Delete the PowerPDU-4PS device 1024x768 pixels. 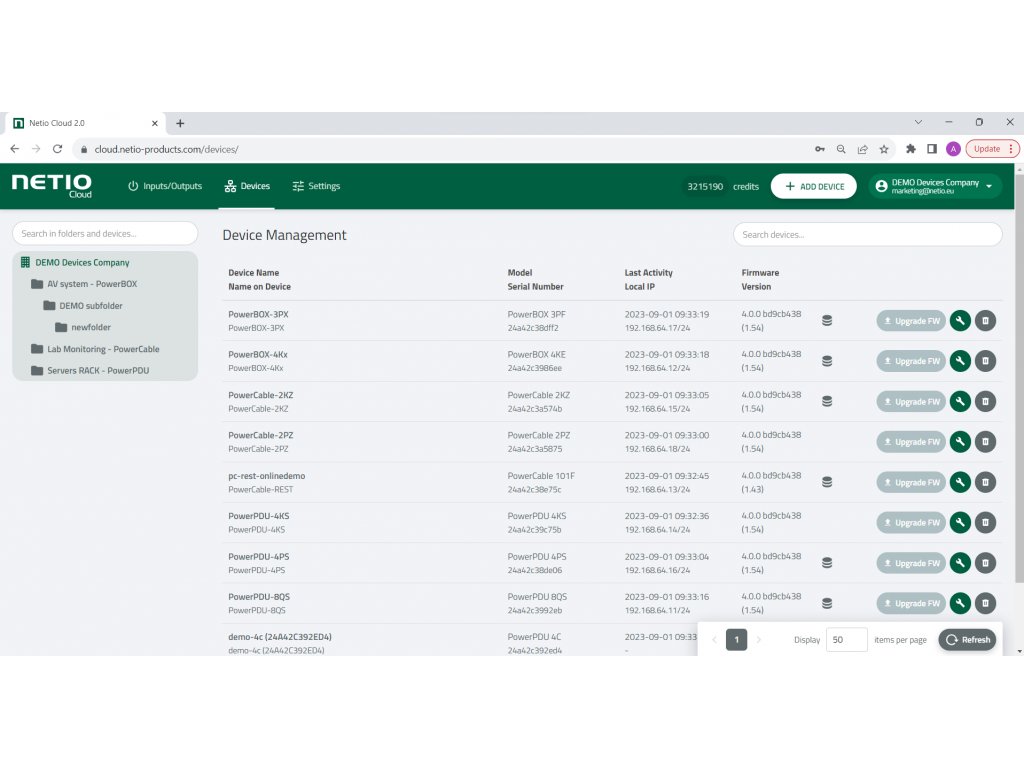985,563
